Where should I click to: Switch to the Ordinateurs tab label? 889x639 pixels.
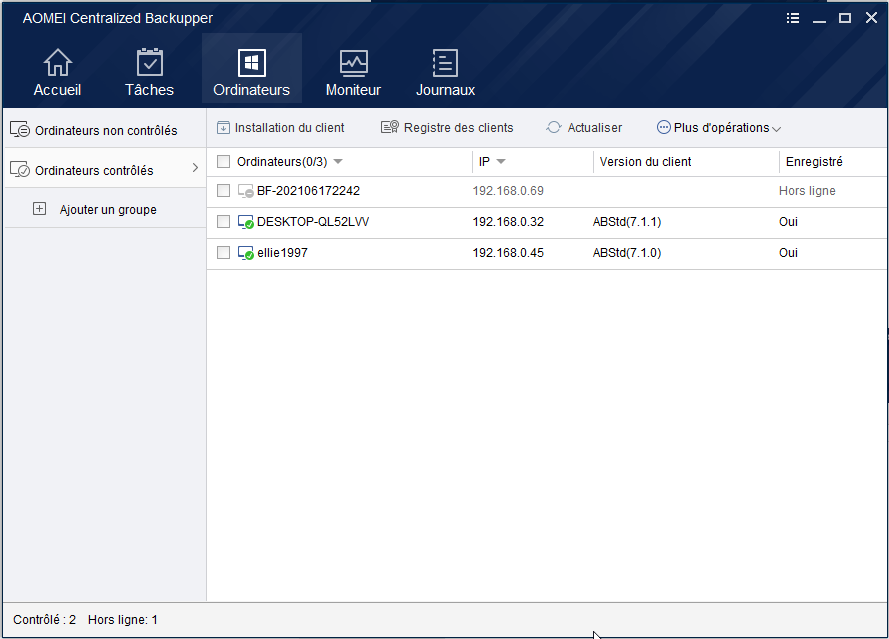252,90
